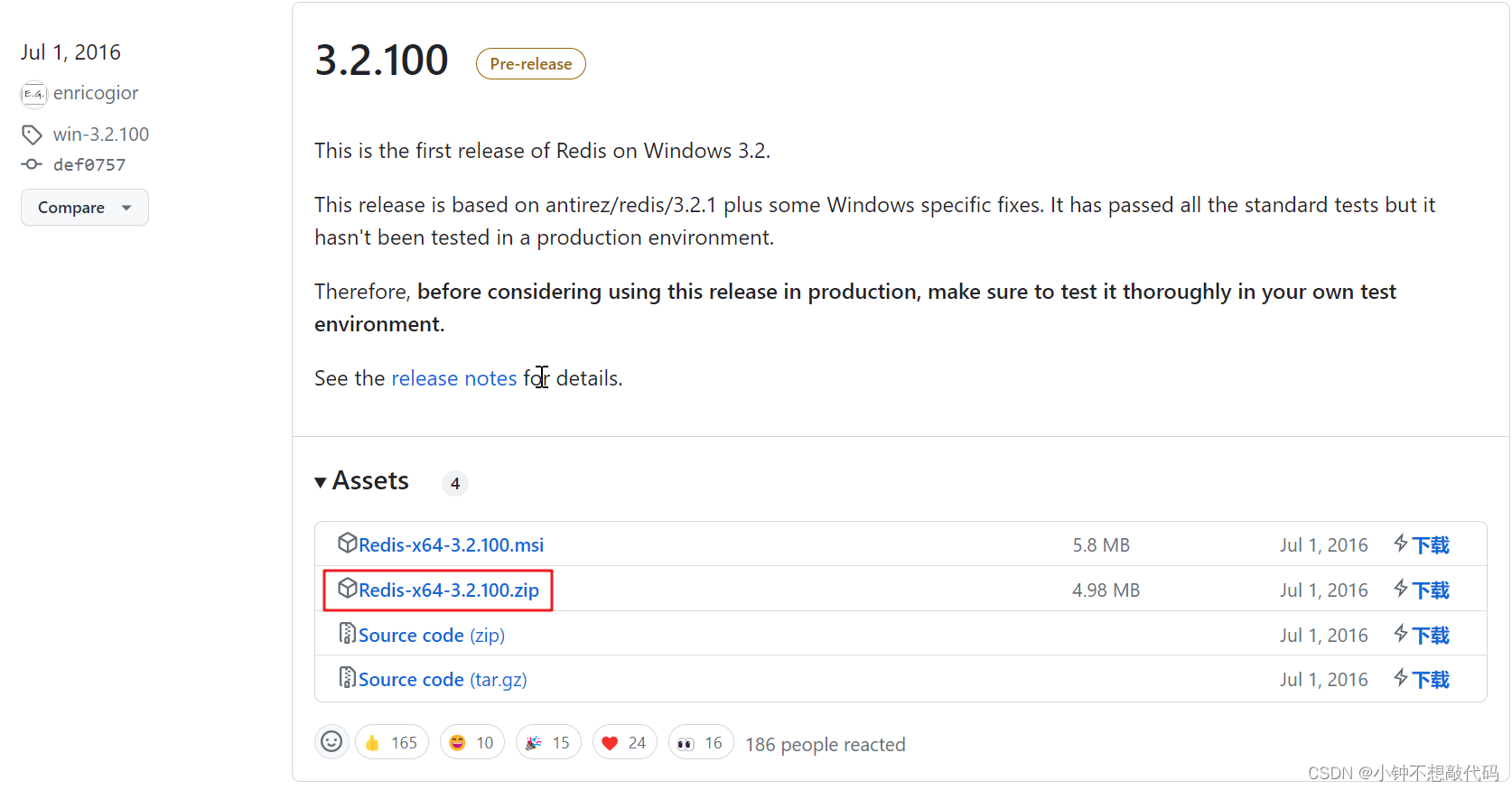1512x790 pixels.
Task: Click lightning icon in Source code (tar.gz) row
Action: point(1401,677)
